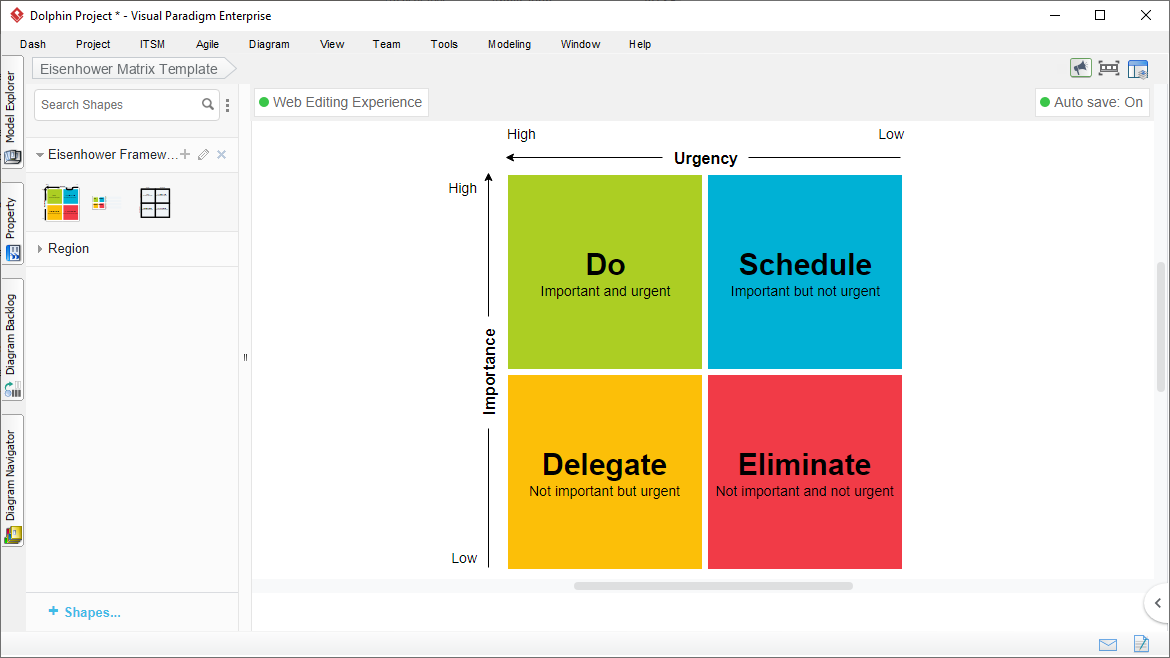
Task: Close the Eisenhower Framework palette with the X icon
Action: click(222, 154)
